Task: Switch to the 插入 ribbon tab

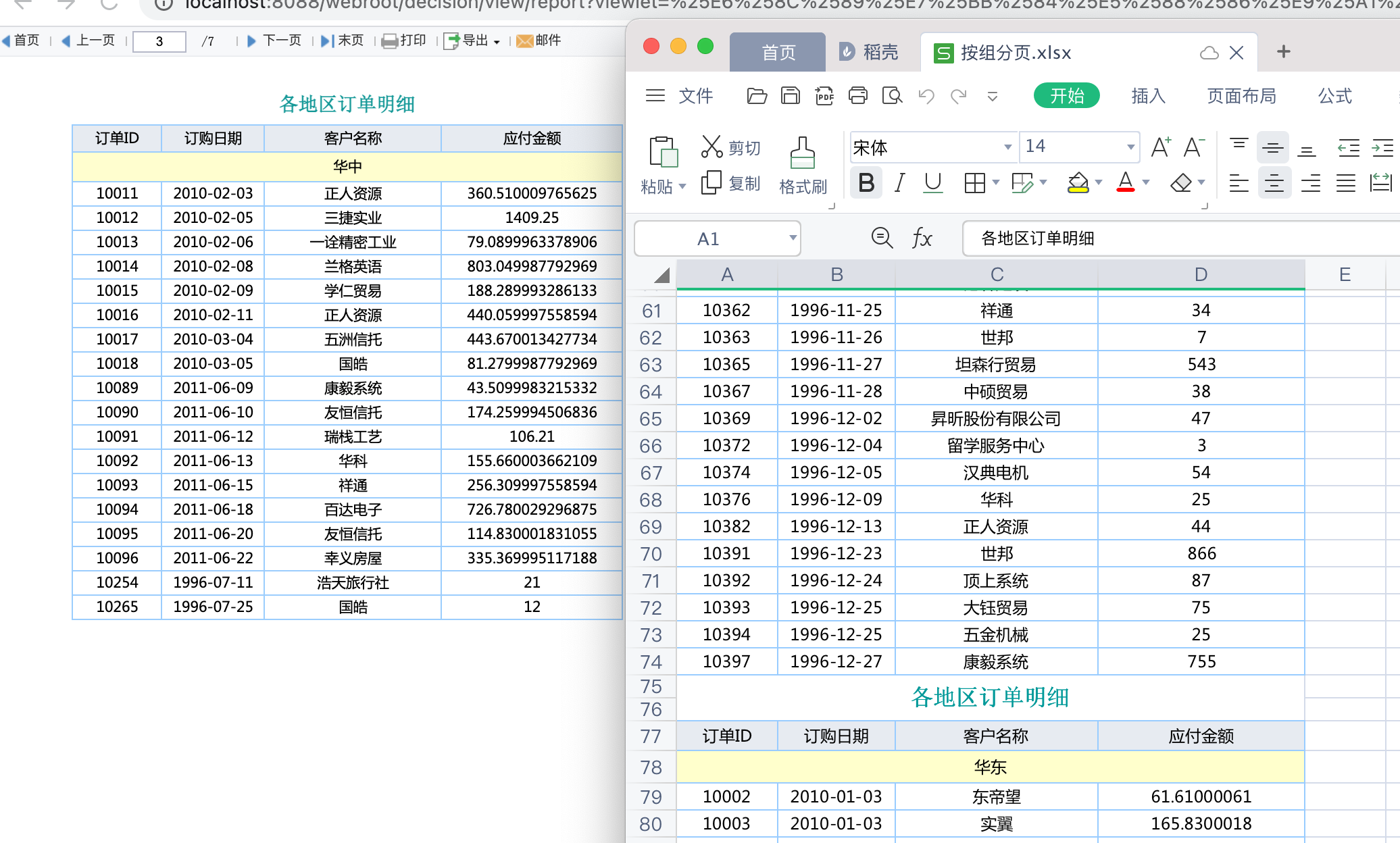Action: [1148, 96]
